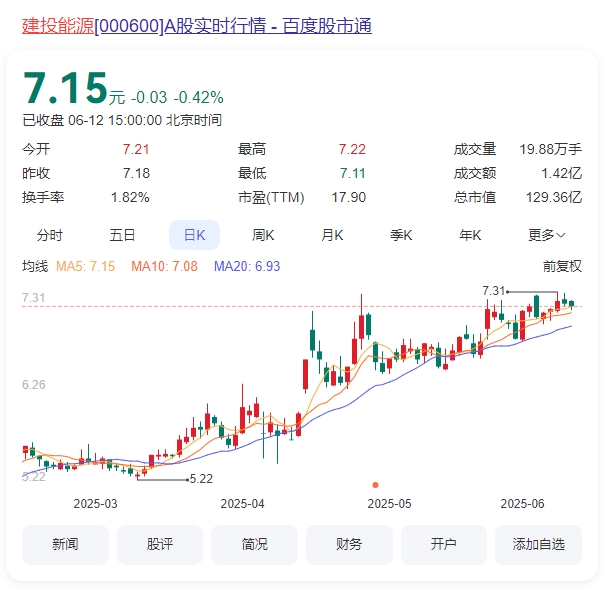Click the MA10 moving average legend

coord(167,266)
